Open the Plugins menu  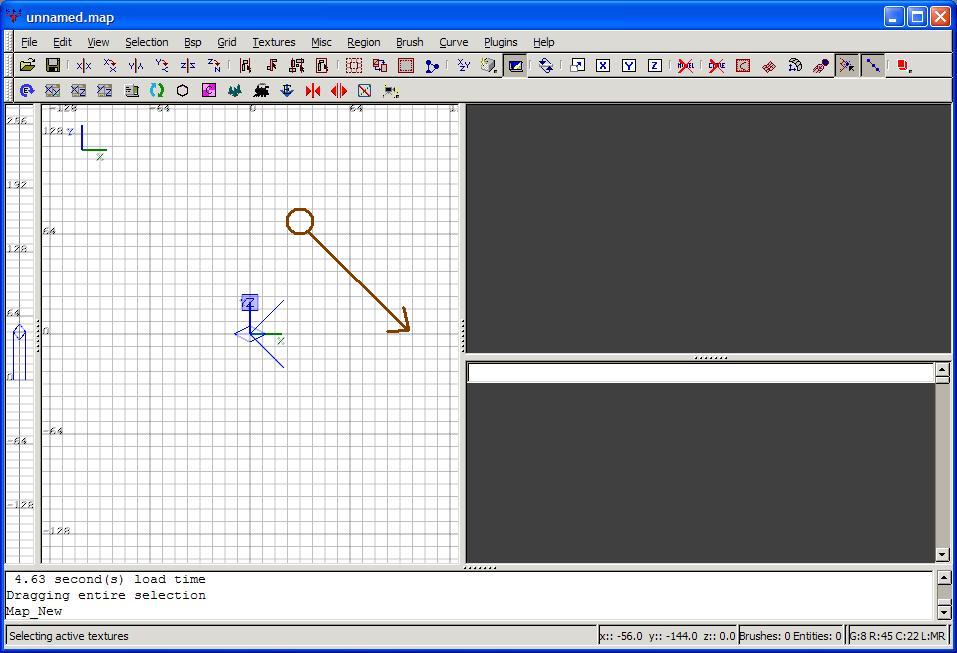500,42
